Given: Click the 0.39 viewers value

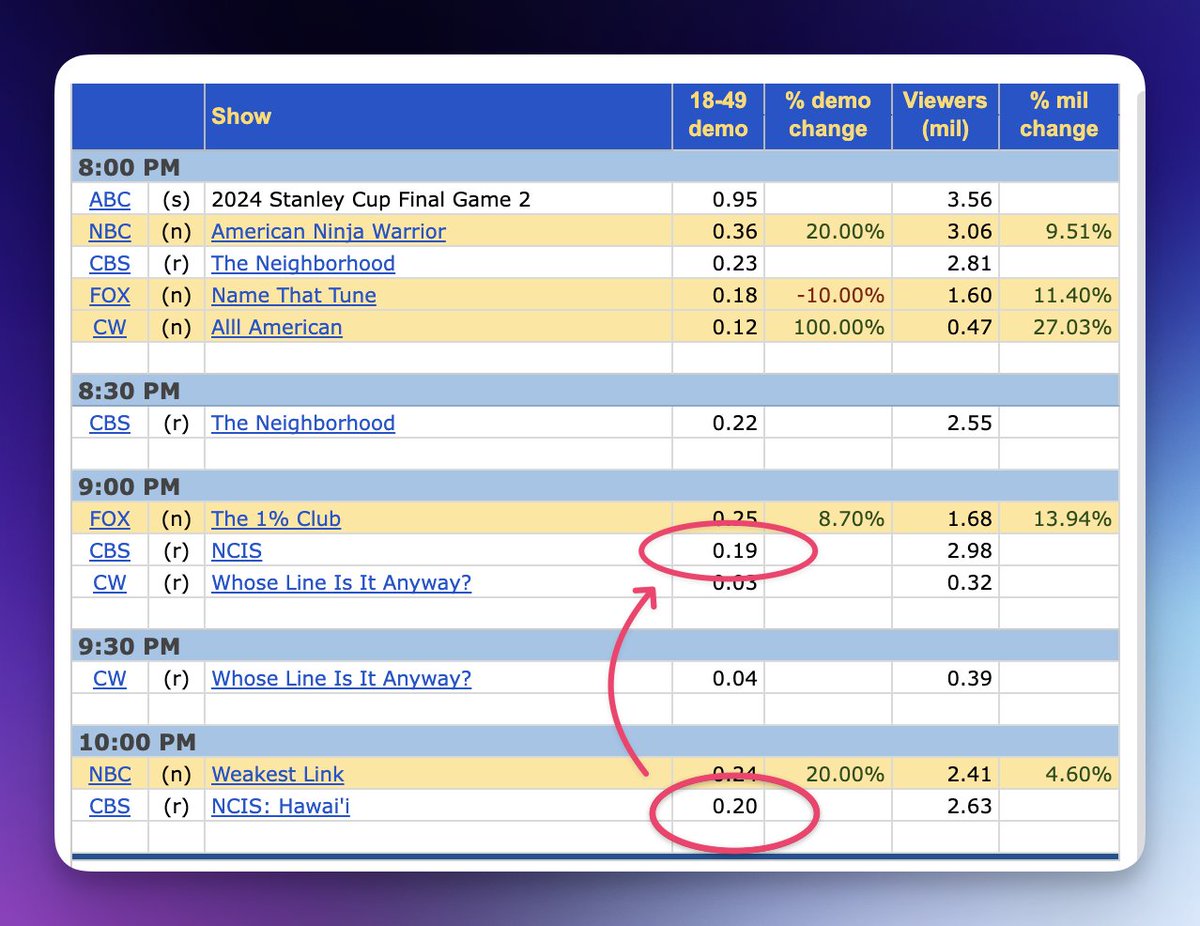Looking at the screenshot, I should 970,679.
